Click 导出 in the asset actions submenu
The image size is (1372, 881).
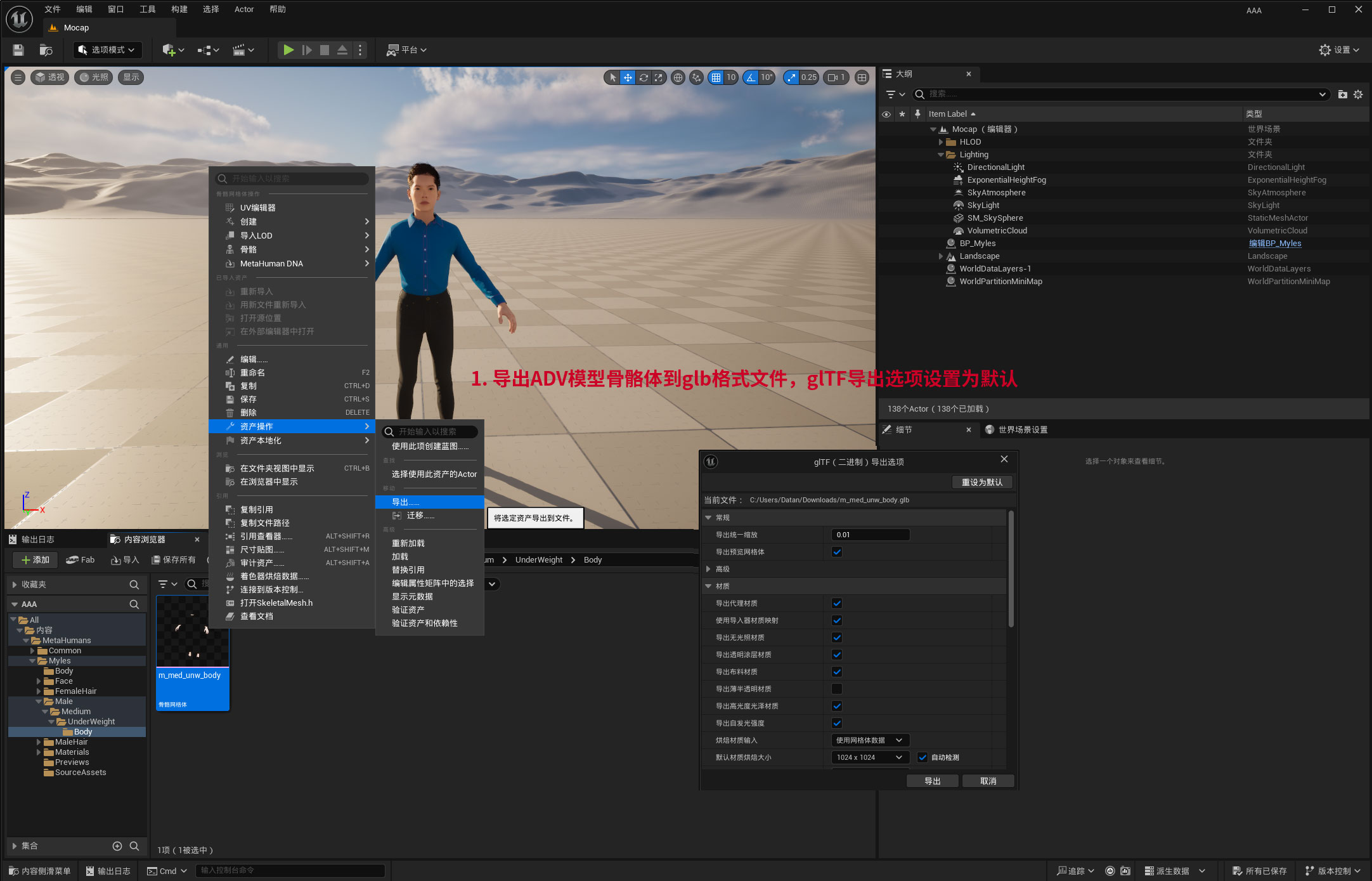pos(406,502)
